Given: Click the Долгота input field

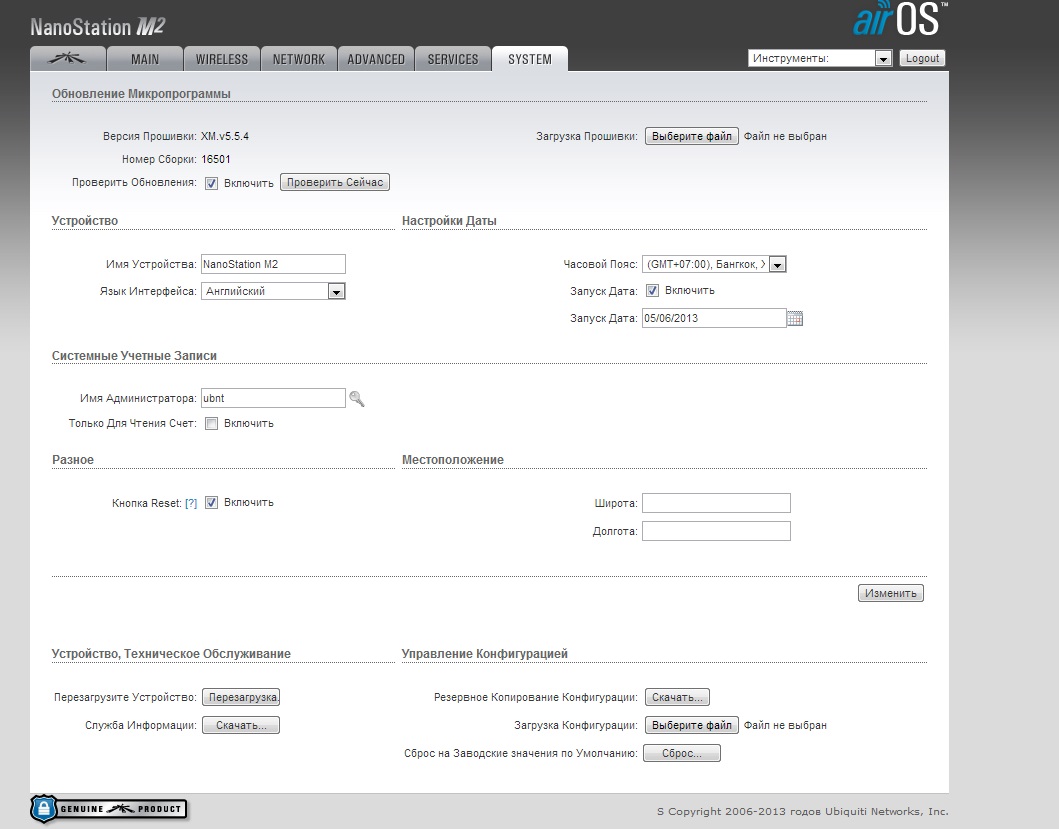Looking at the screenshot, I should click(717, 531).
